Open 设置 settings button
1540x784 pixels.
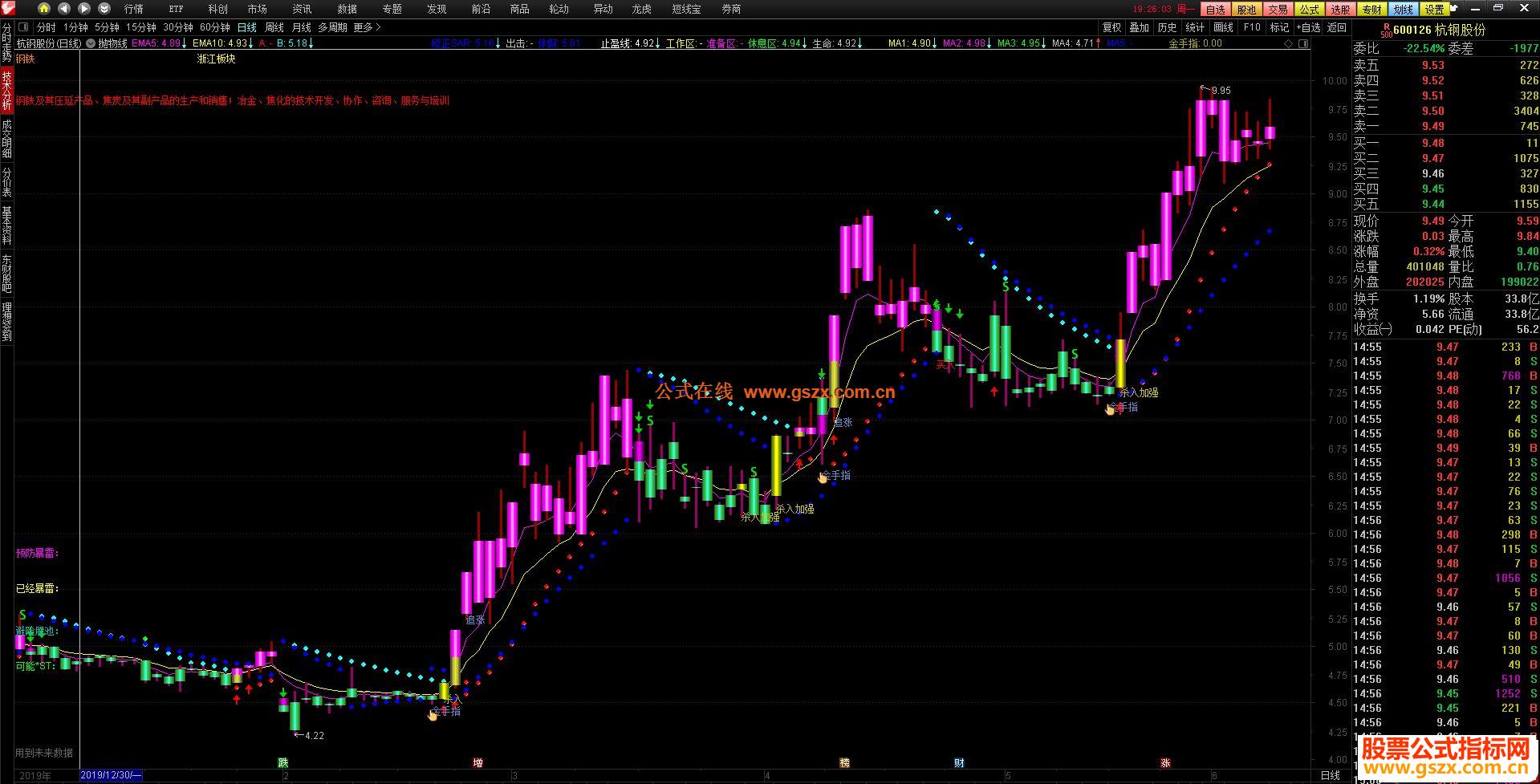point(1434,9)
